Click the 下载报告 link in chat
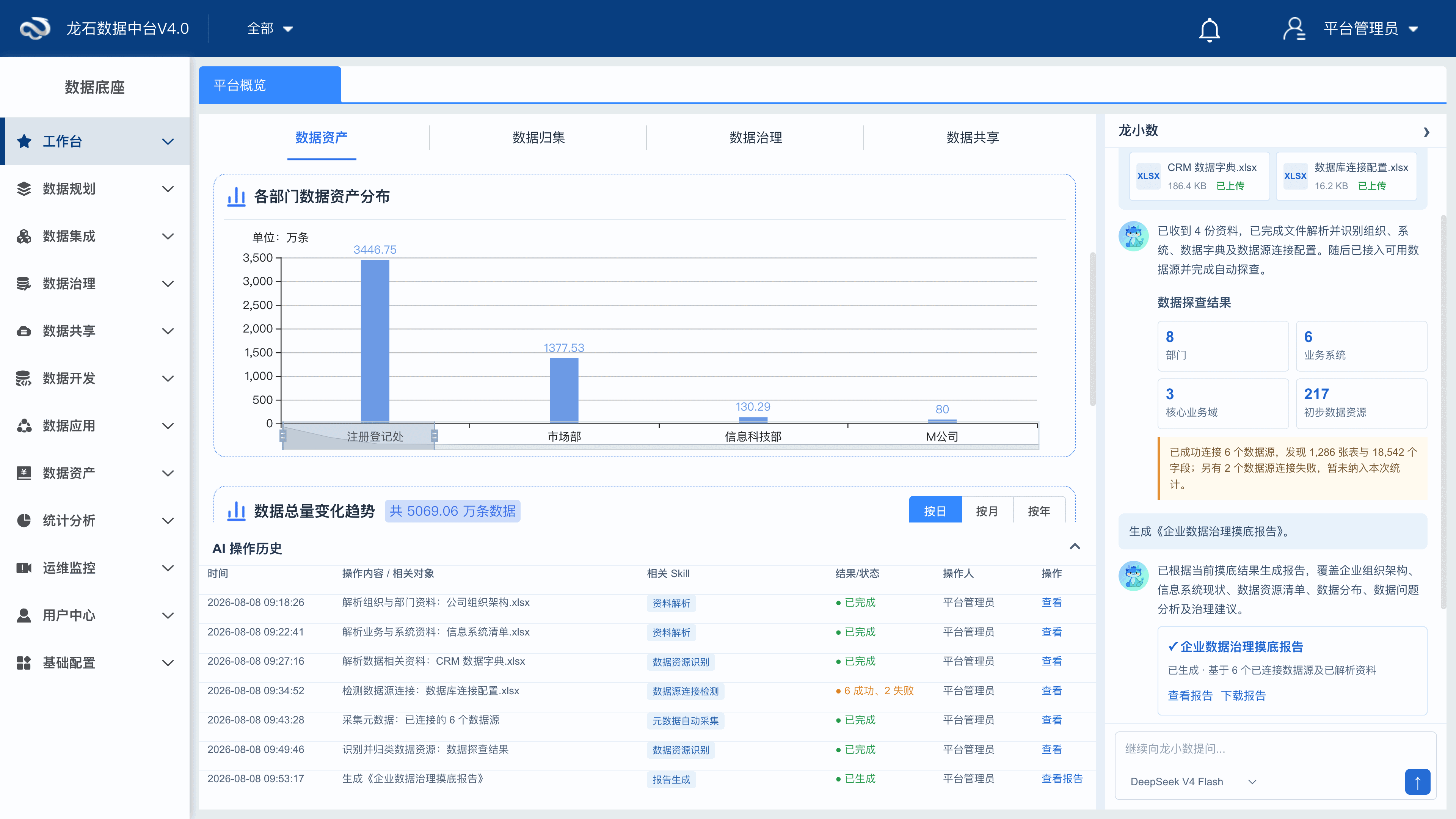Viewport: 1456px width, 819px height. pos(1243,696)
